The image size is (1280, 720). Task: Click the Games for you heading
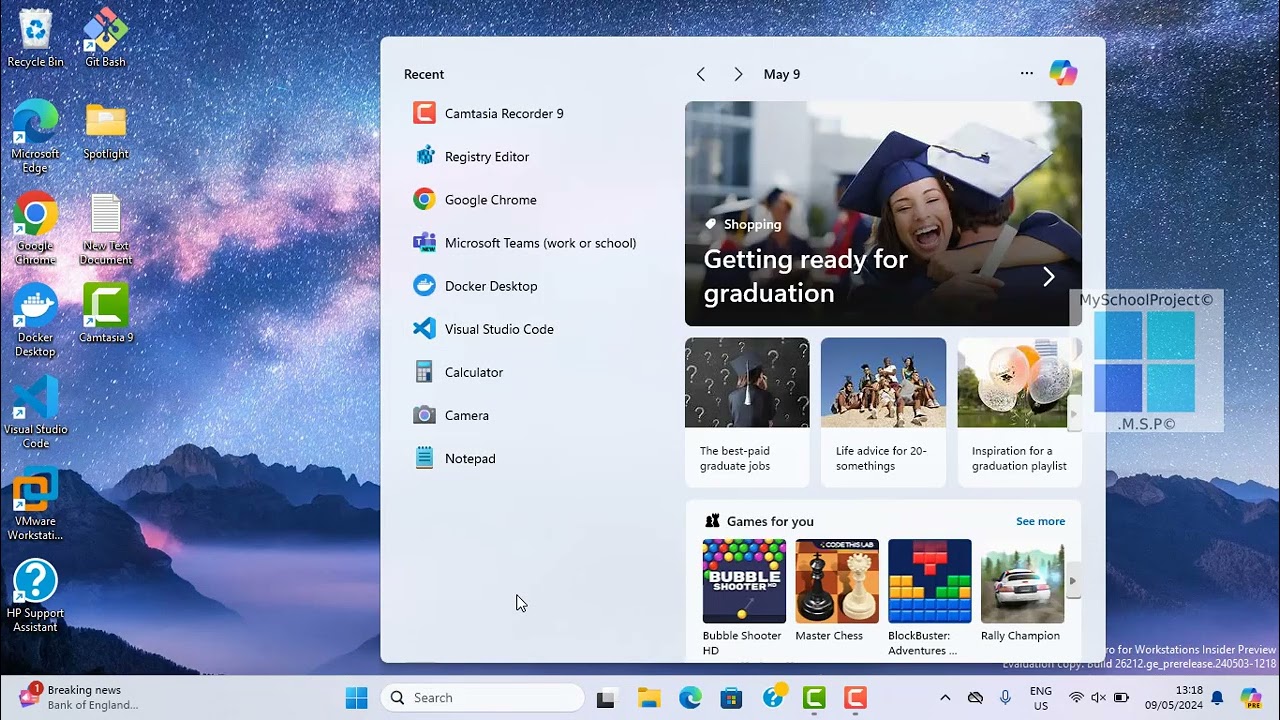pos(770,521)
